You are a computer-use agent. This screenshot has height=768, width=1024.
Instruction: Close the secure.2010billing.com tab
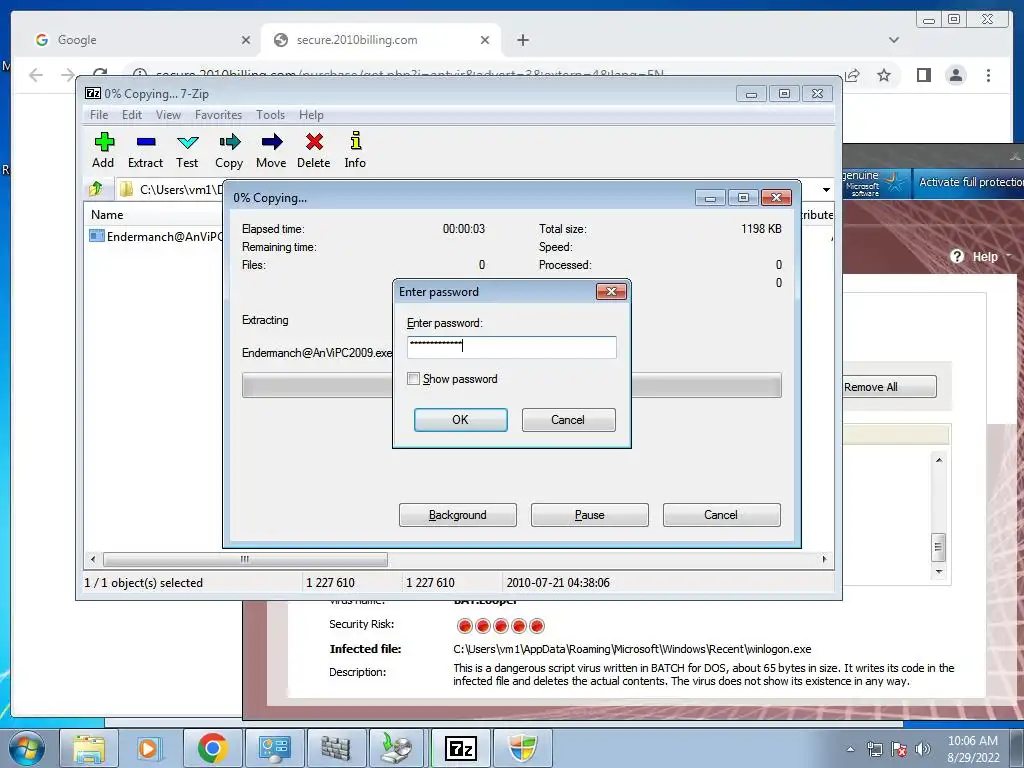[485, 40]
